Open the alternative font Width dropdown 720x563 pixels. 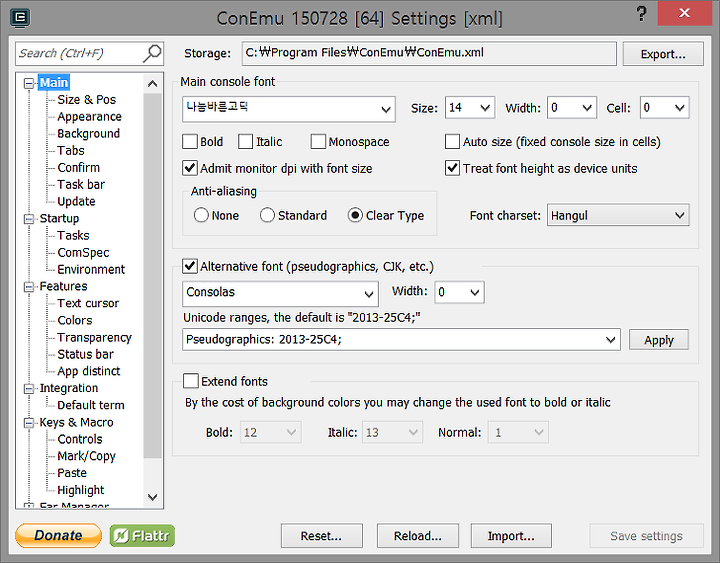coord(459,293)
